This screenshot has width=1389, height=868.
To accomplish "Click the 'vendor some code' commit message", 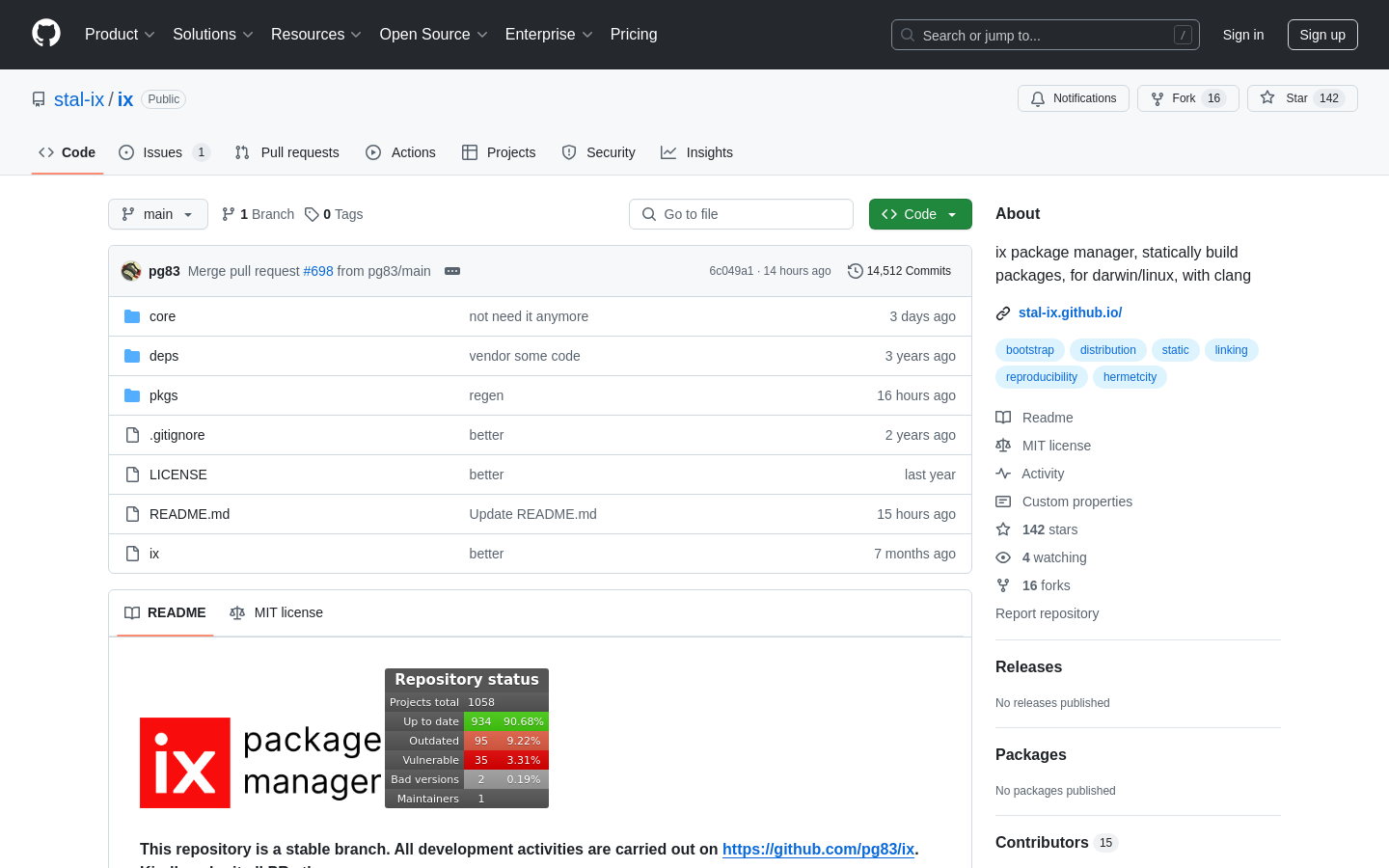I will click(x=525, y=356).
